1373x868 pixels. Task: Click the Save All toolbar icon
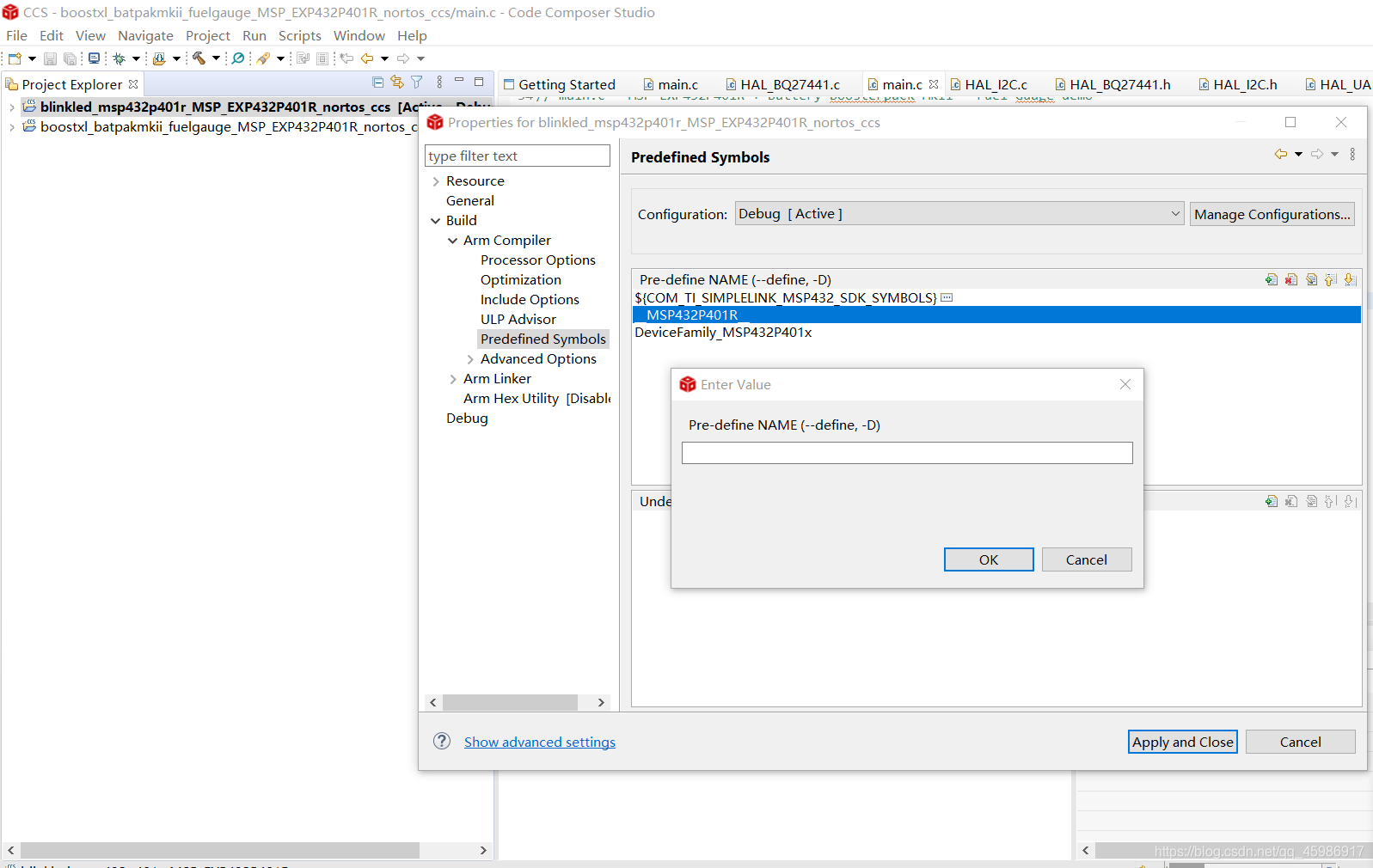pos(70,58)
